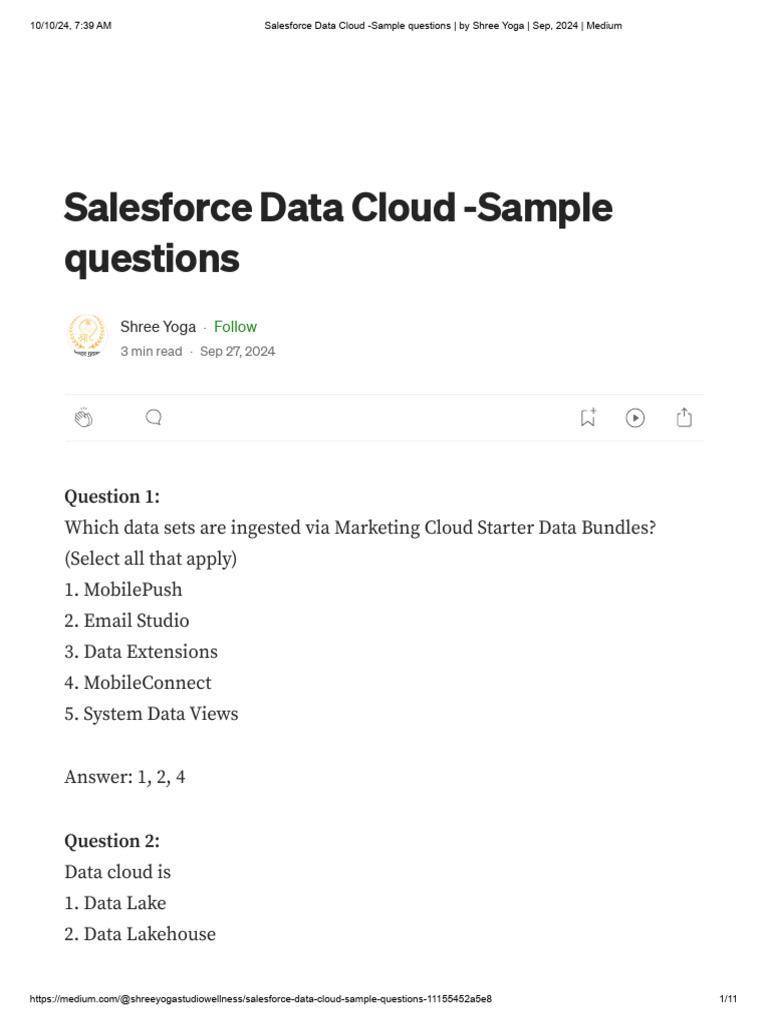Click the Question 1 heading
This screenshot has height=1024, width=768.
(x=112, y=497)
